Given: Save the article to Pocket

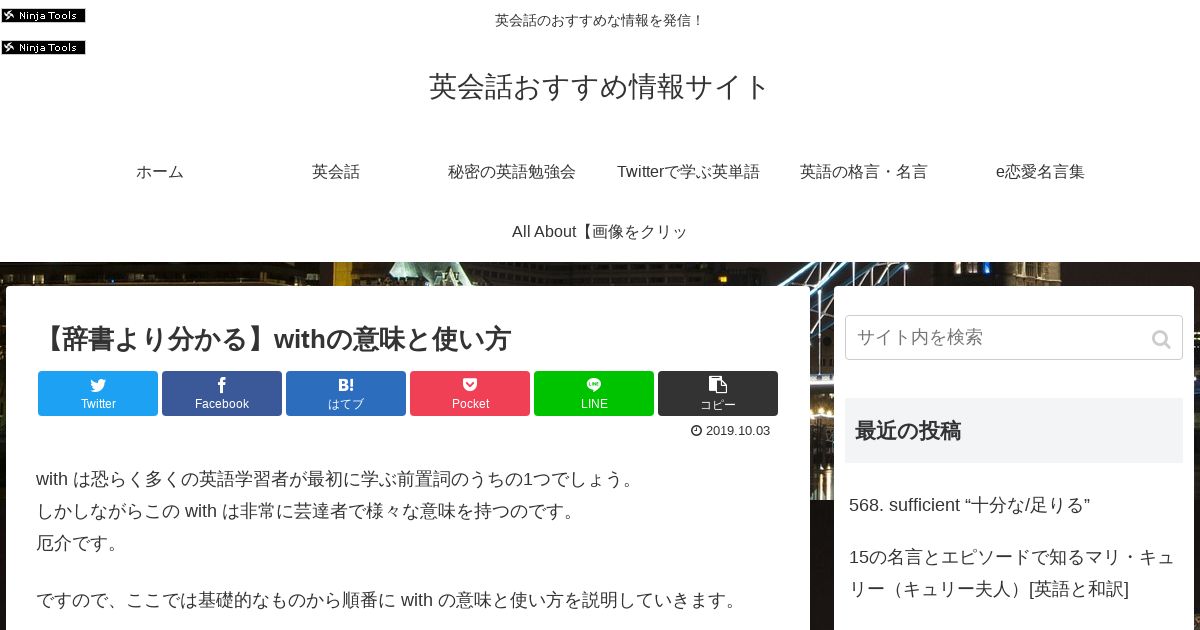Looking at the screenshot, I should (x=470, y=393).
